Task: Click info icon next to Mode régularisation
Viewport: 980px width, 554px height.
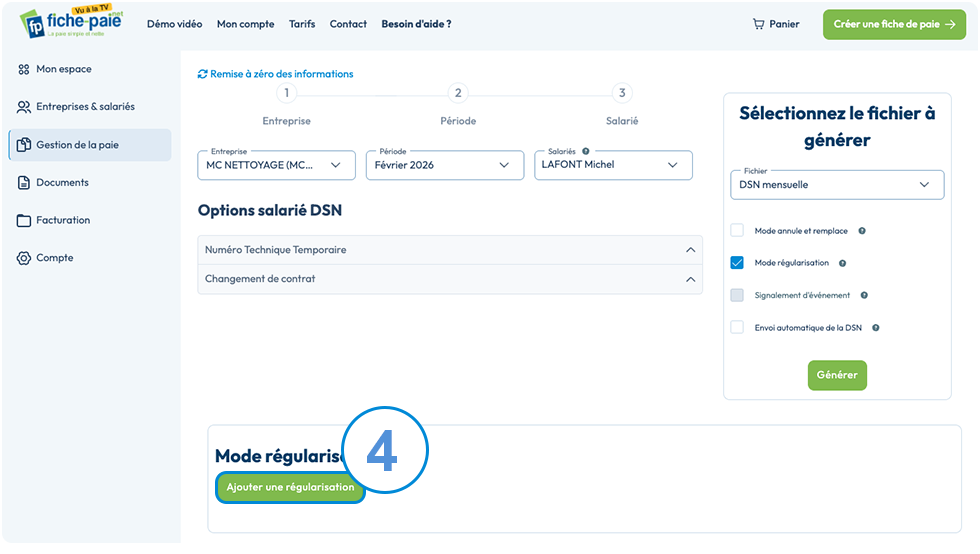Action: [842, 263]
